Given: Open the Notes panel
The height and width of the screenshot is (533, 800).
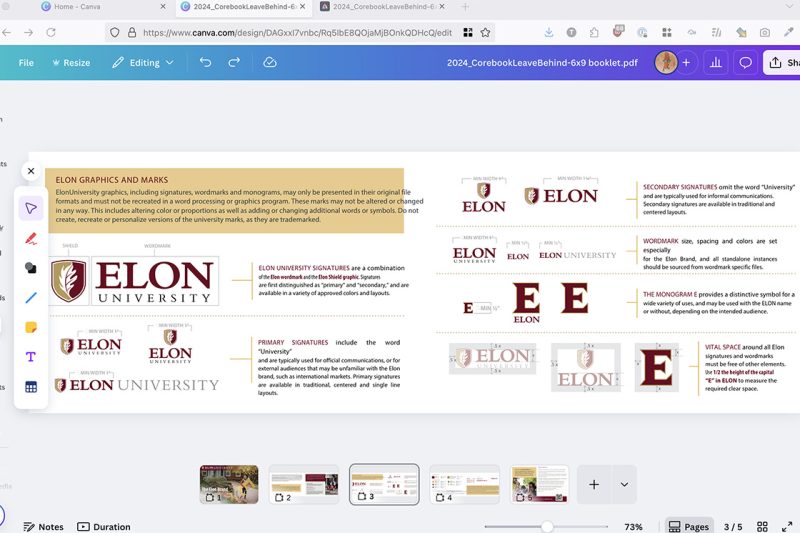Looking at the screenshot, I should click(43, 526).
